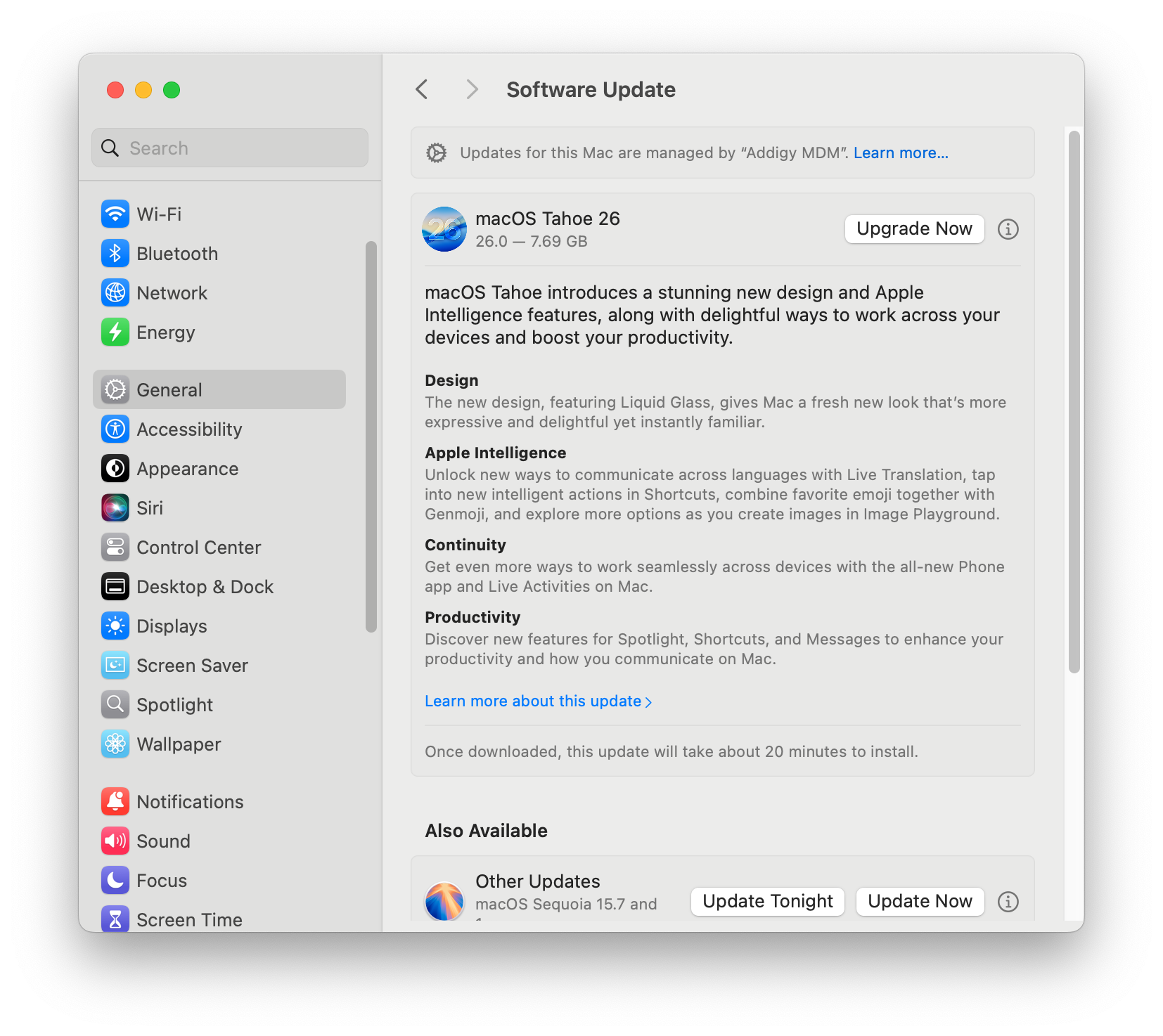Click the Phone app Continuity description
The image size is (1163, 1036).
[x=714, y=576]
